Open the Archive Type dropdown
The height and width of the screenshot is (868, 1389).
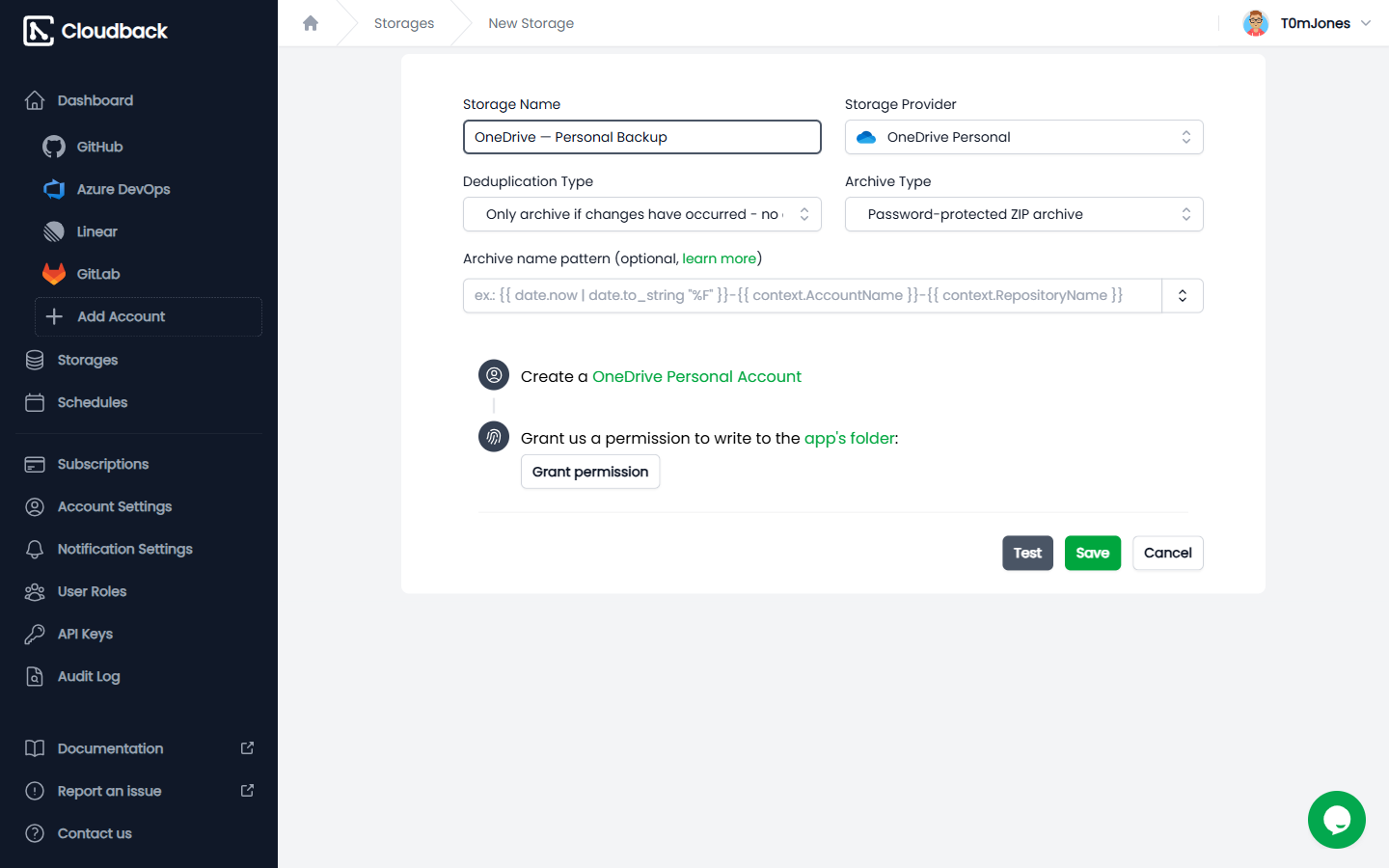click(x=1024, y=214)
